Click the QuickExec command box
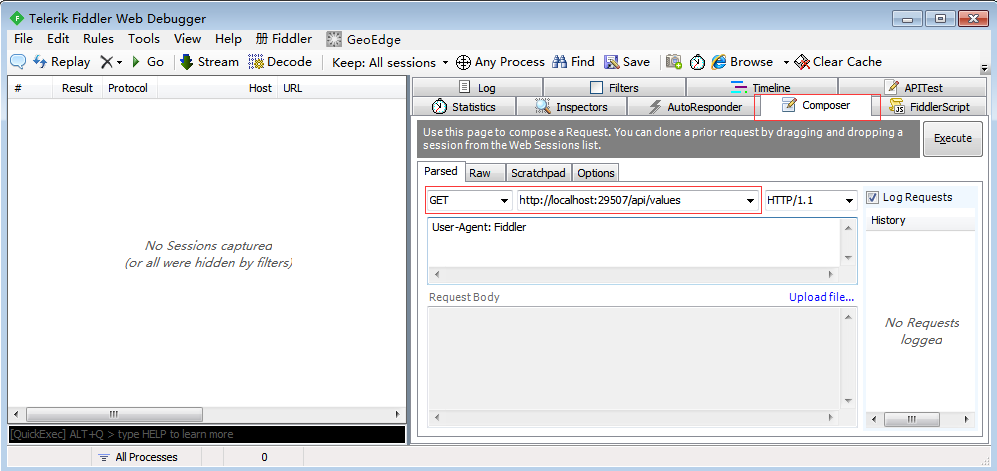This screenshot has height=471, width=997. [x=207, y=434]
